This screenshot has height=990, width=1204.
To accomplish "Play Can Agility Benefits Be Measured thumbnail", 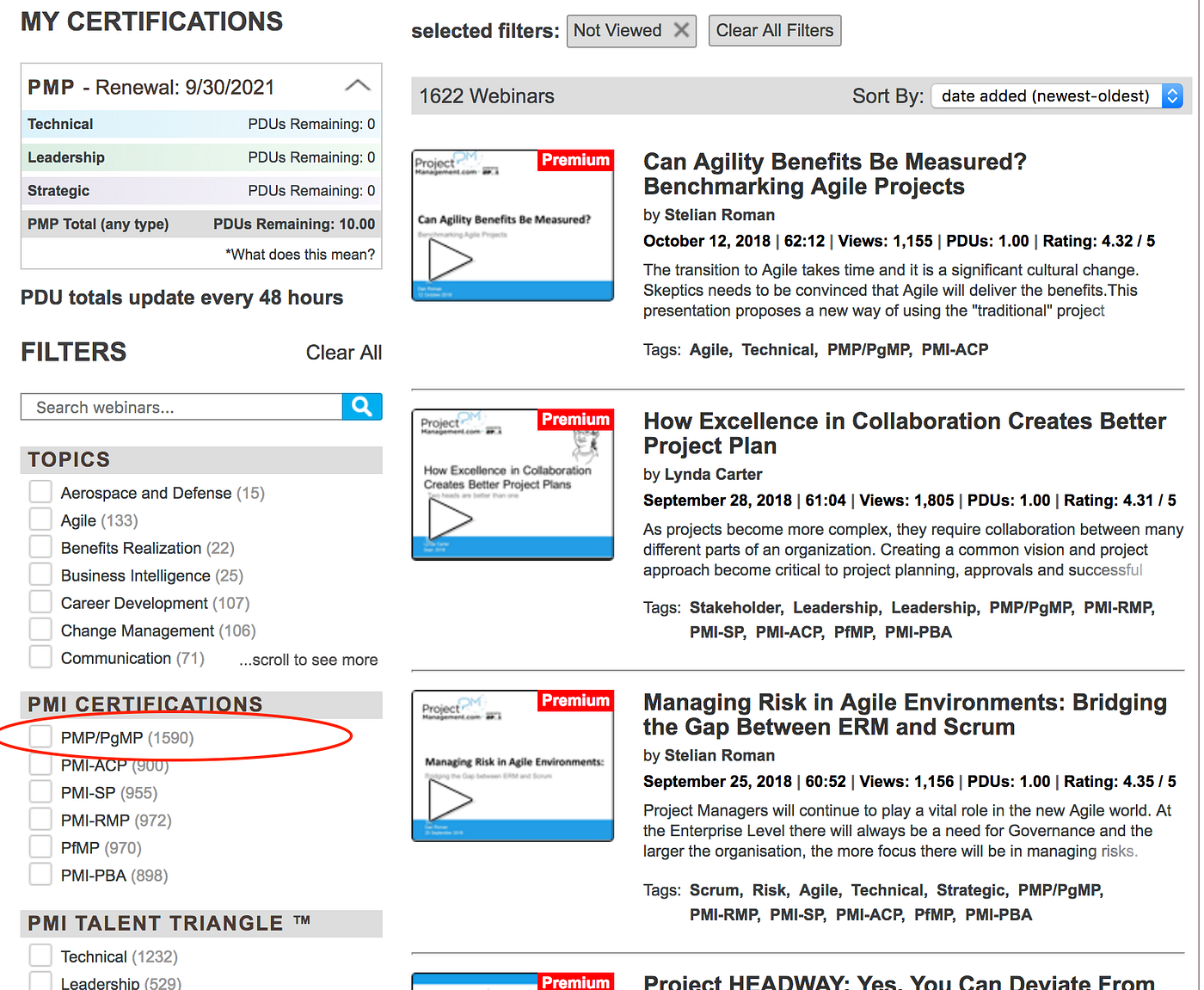I will (x=513, y=225).
